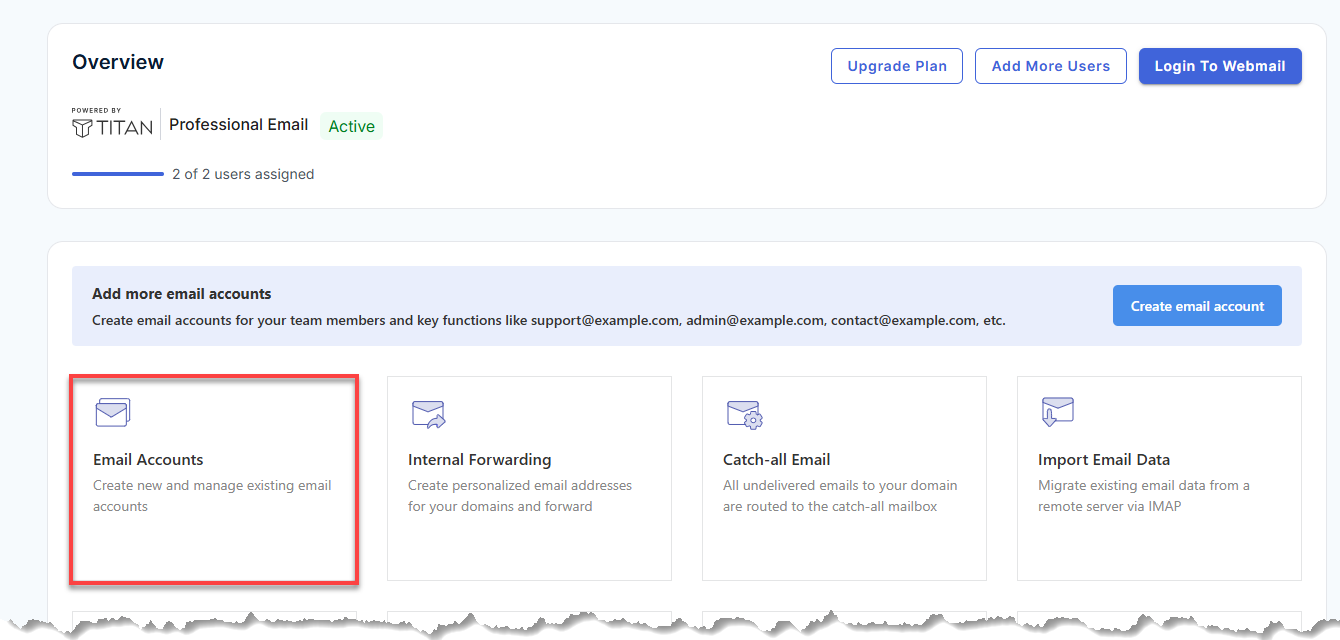Click the Email Accounts envelope icon
The width and height of the screenshot is (1340, 640).
pos(112,412)
